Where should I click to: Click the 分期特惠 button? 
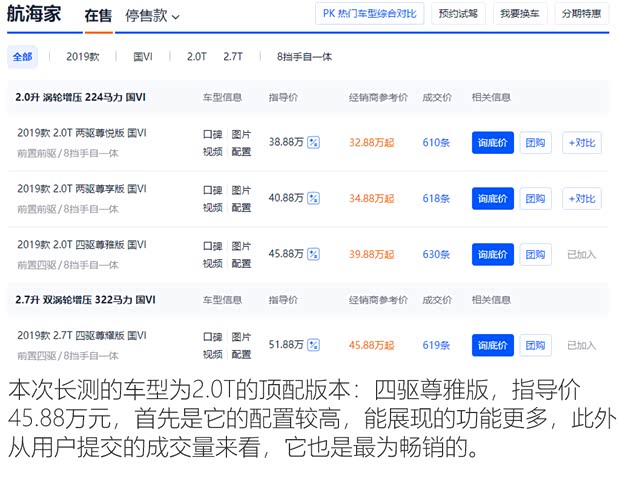coord(582,13)
